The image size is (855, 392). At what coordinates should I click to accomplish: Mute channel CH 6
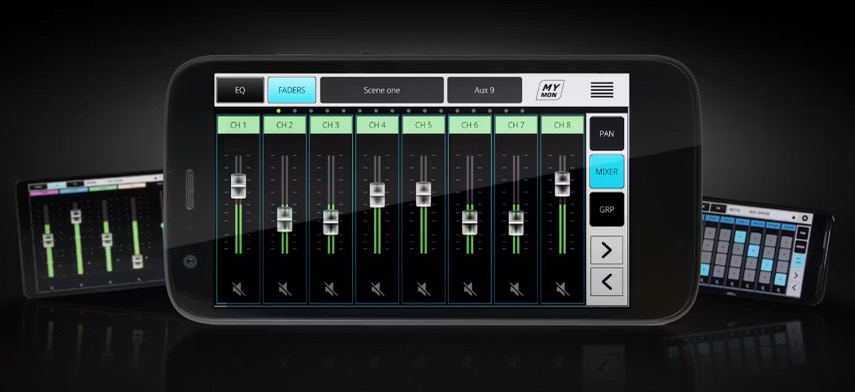pos(469,289)
